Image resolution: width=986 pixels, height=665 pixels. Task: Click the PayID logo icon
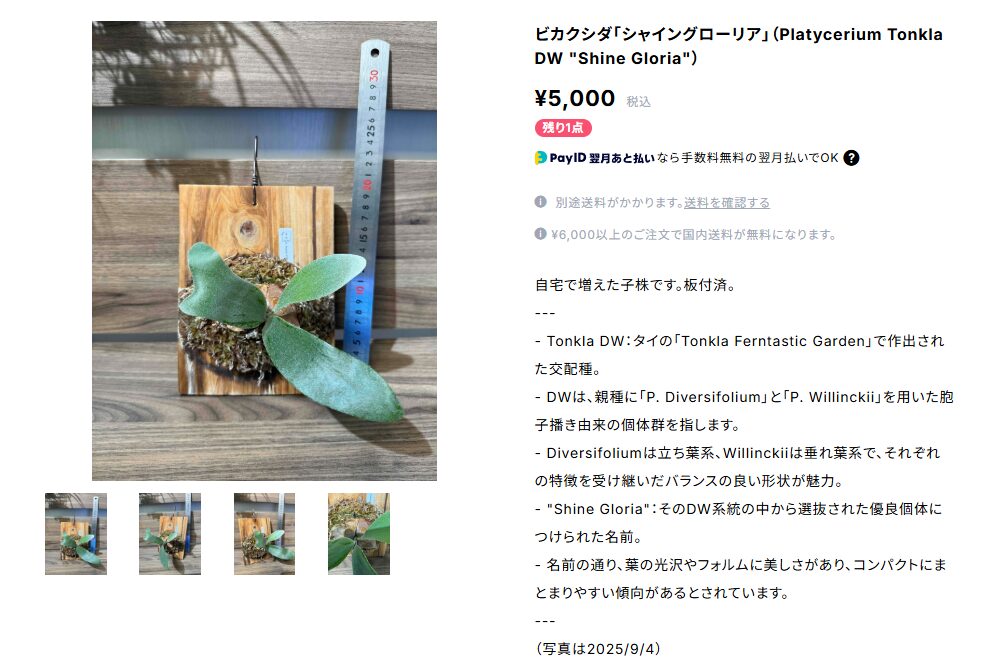tap(540, 158)
